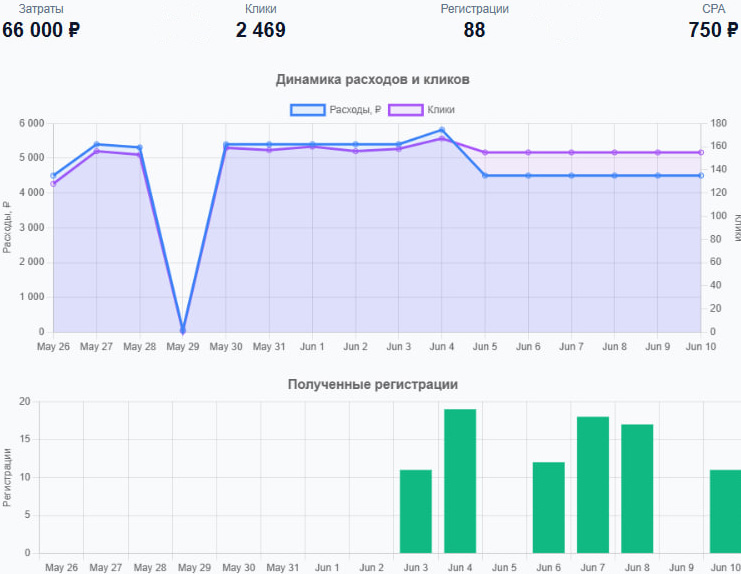This screenshot has width=741, height=574.
Task: Click the Регистрации 88 summary value
Action: pyautogui.click(x=474, y=29)
